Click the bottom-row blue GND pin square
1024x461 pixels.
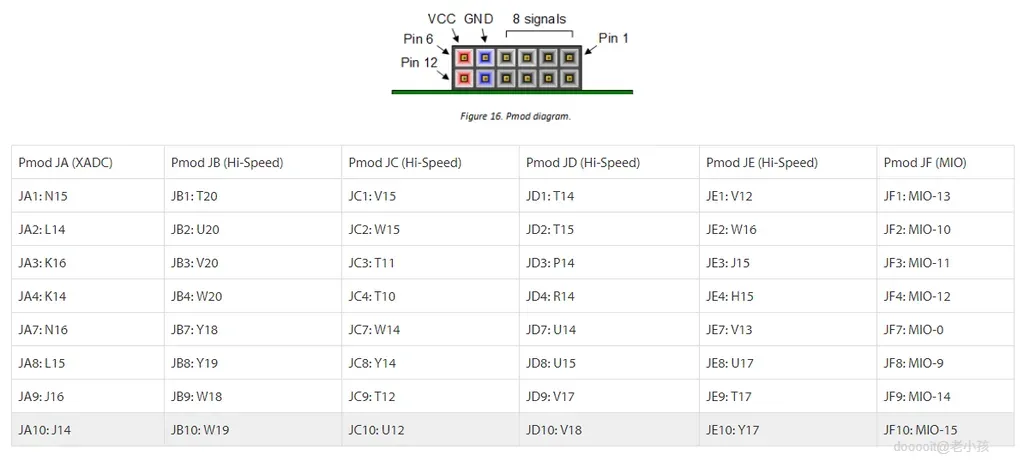[x=485, y=78]
